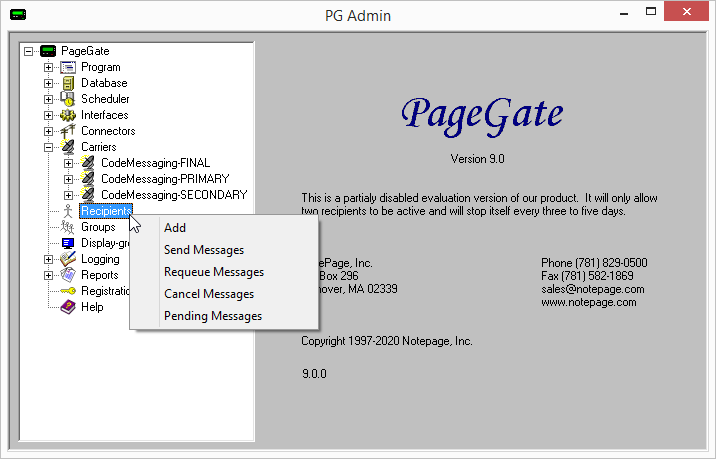The height and width of the screenshot is (459, 716).
Task: Select the Logging tree item
Action: click(100, 259)
